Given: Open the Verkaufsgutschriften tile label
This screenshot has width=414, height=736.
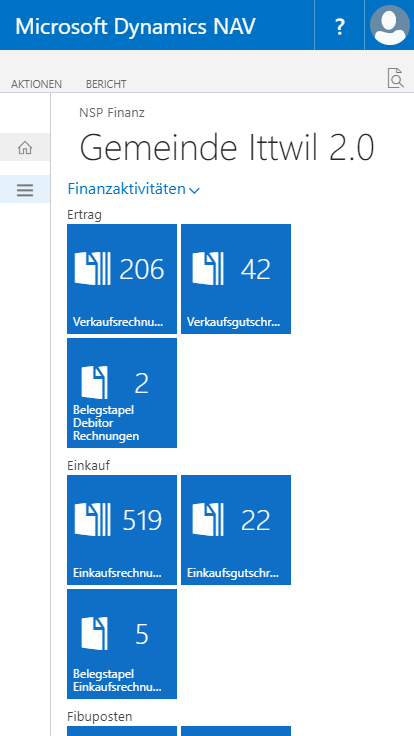Looking at the screenshot, I should (x=233, y=322).
